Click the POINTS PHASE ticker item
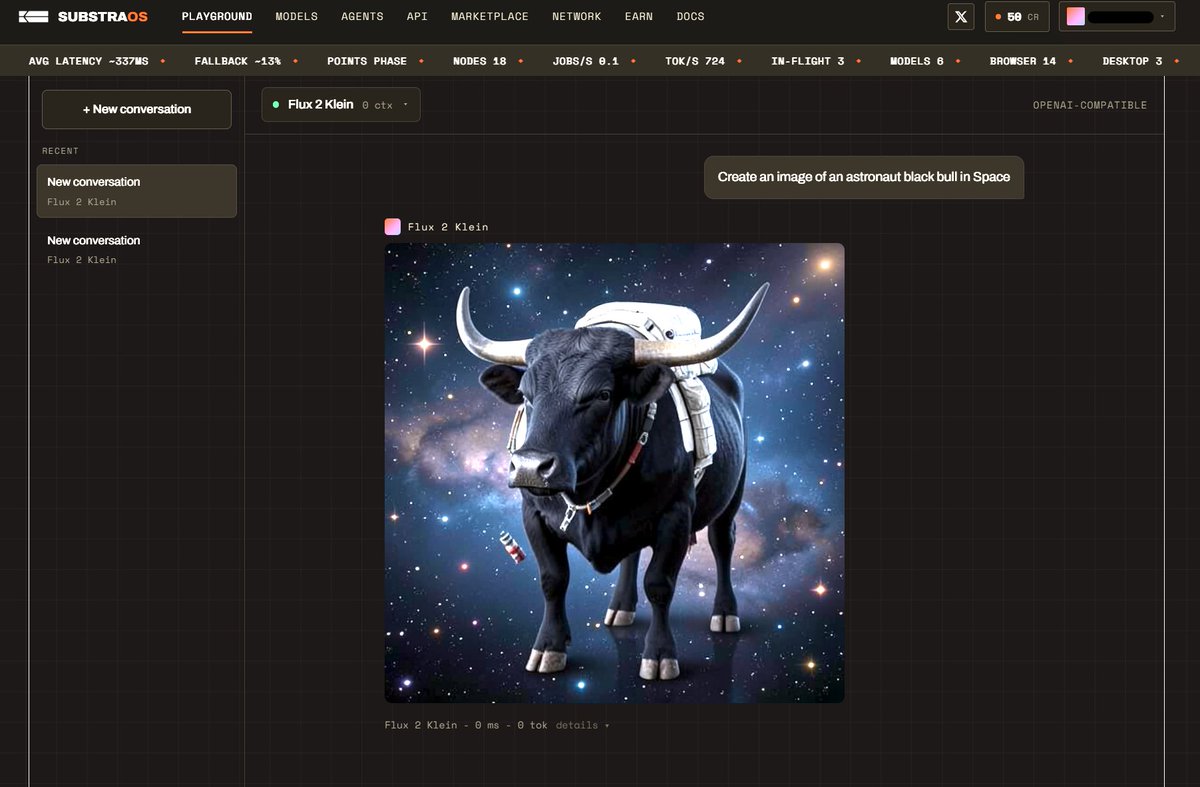1200x787 pixels. click(367, 61)
